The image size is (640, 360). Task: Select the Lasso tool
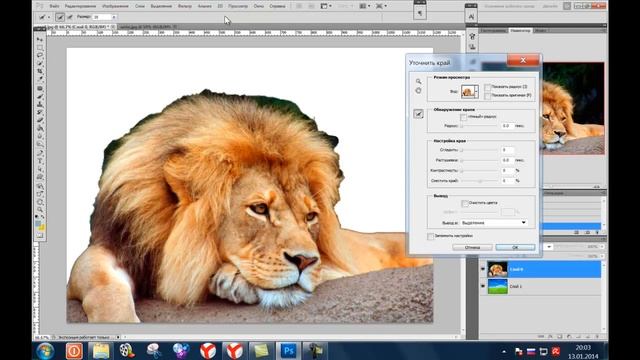pyautogui.click(x=40, y=55)
